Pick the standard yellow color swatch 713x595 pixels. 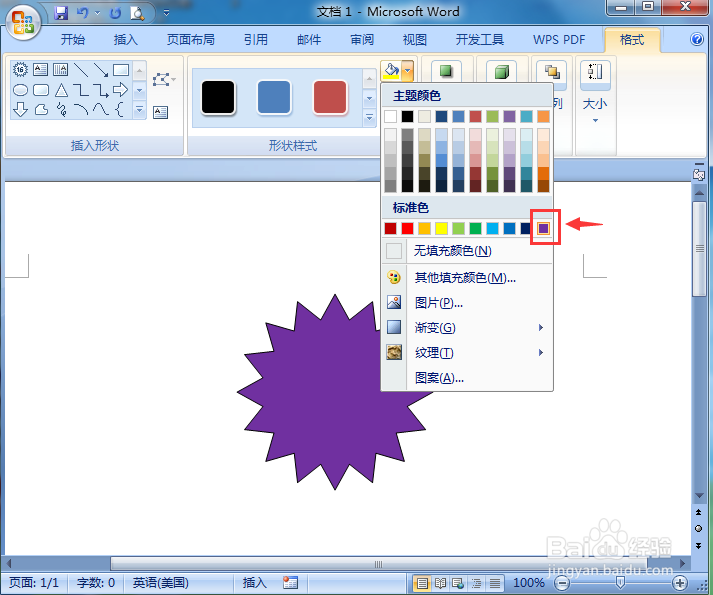point(442,228)
